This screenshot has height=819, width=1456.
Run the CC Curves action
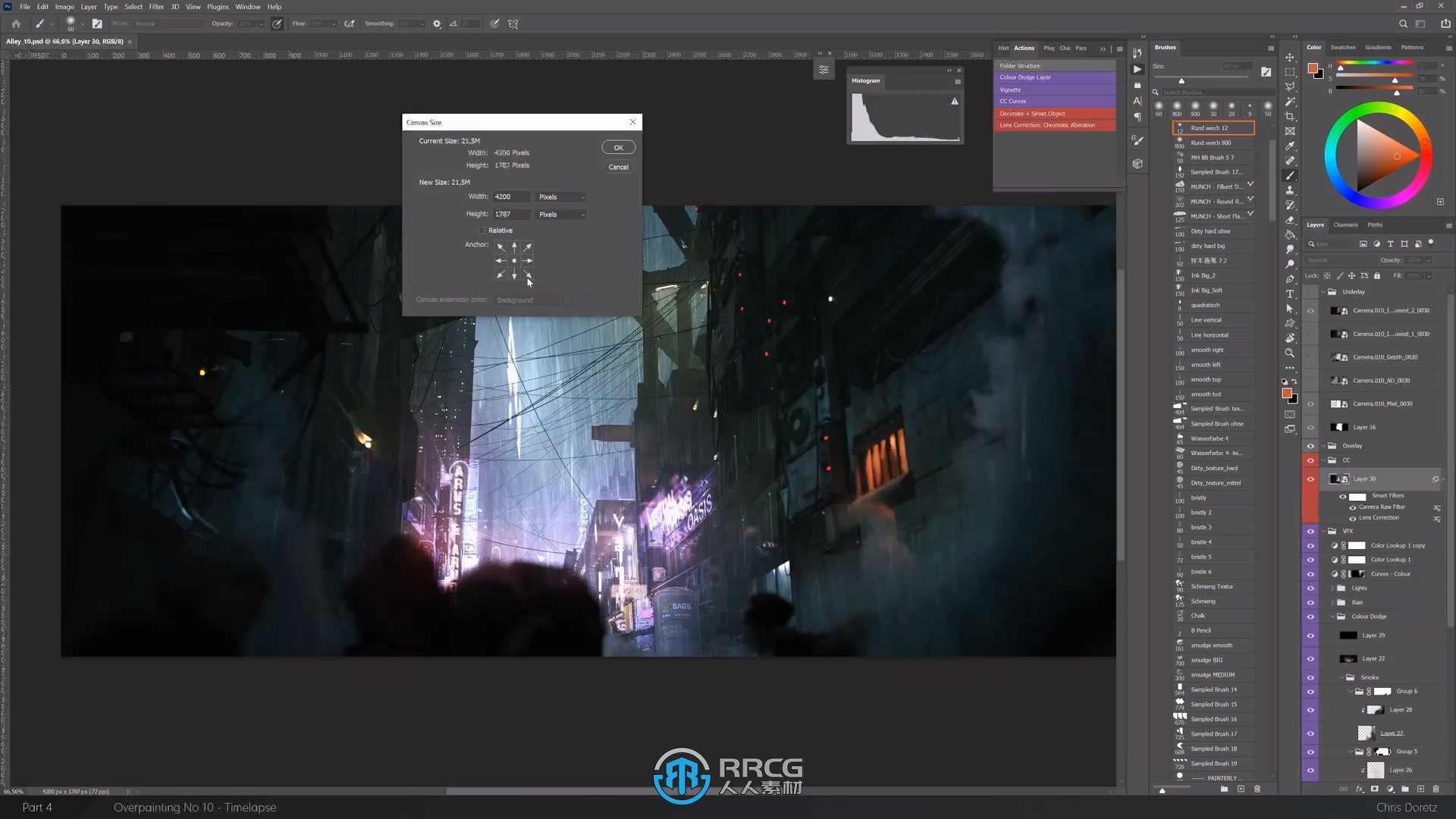click(1055, 101)
